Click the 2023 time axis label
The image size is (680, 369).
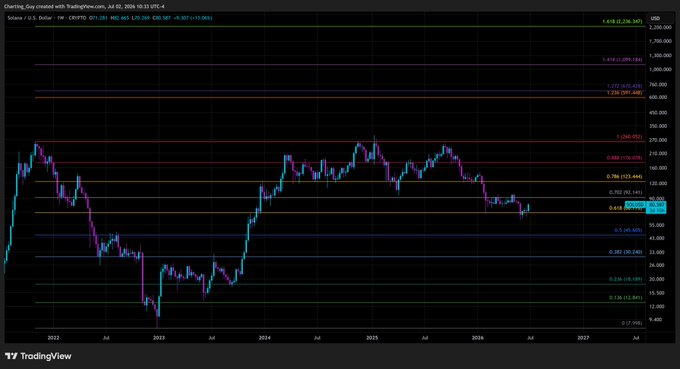click(159, 337)
